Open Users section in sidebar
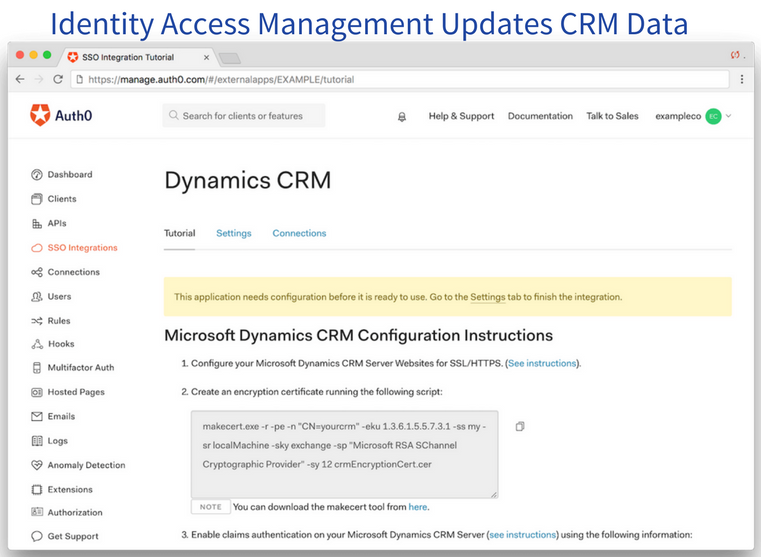This screenshot has height=557, width=761. (x=59, y=296)
